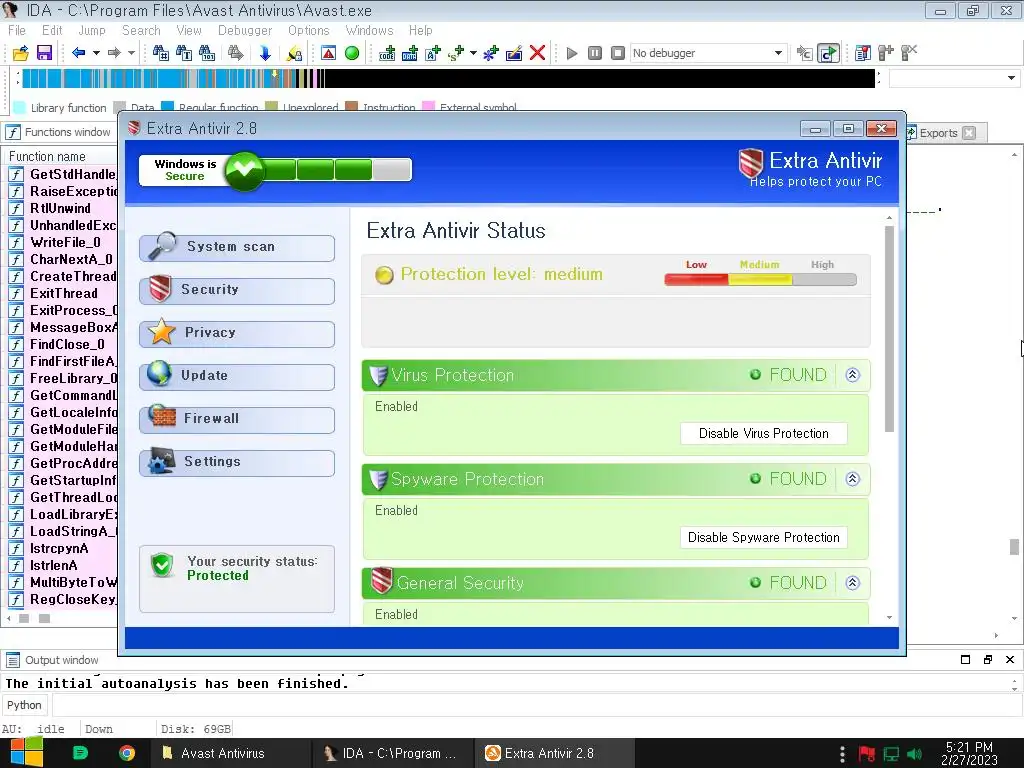This screenshot has width=1024, height=768.
Task: Open the back navigation history dropdown arrow
Action: (96, 53)
